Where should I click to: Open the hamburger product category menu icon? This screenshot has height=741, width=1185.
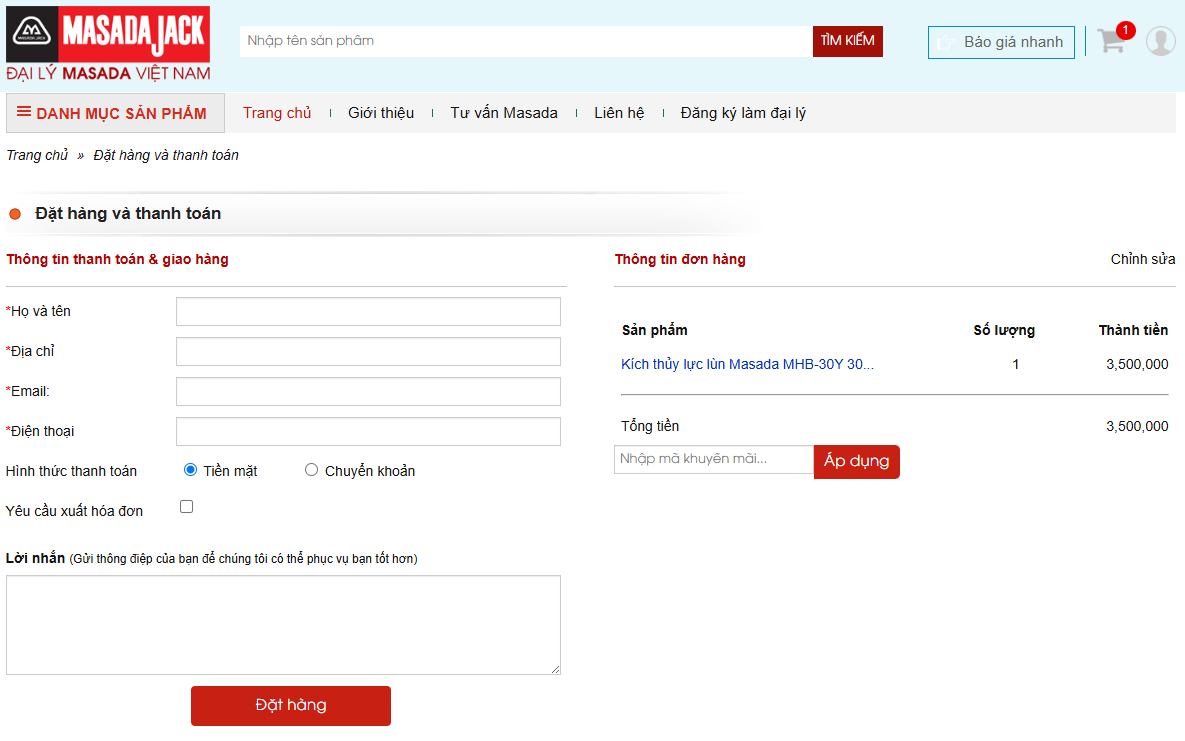[x=24, y=112]
